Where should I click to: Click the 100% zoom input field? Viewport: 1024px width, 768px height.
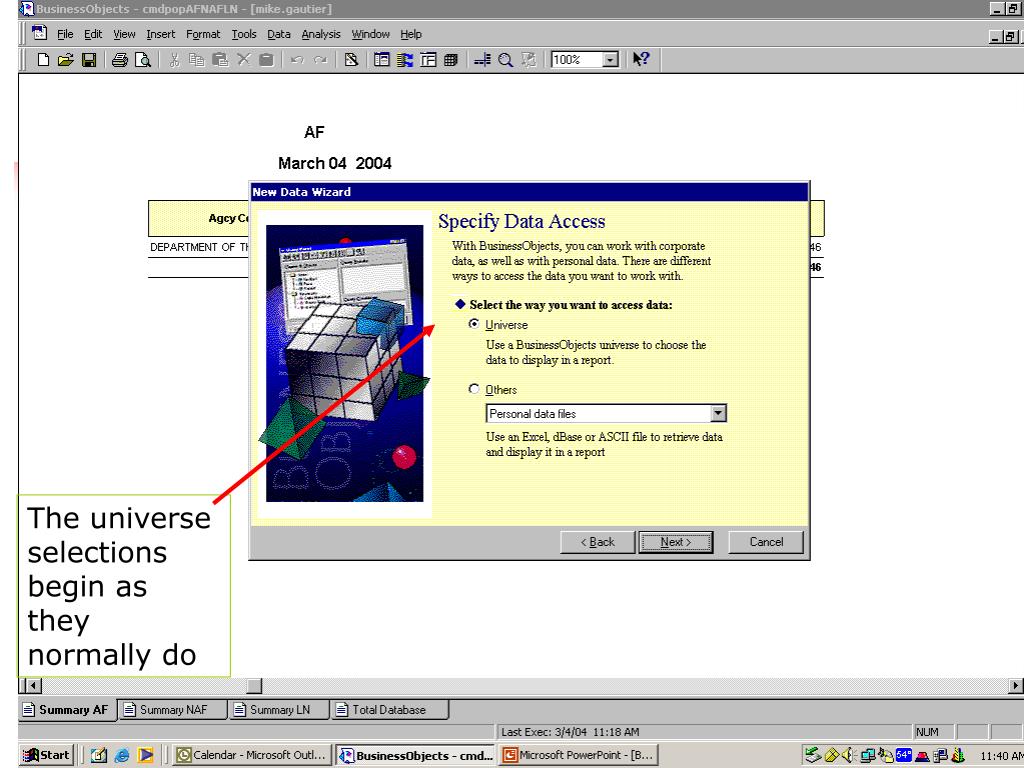click(576, 60)
